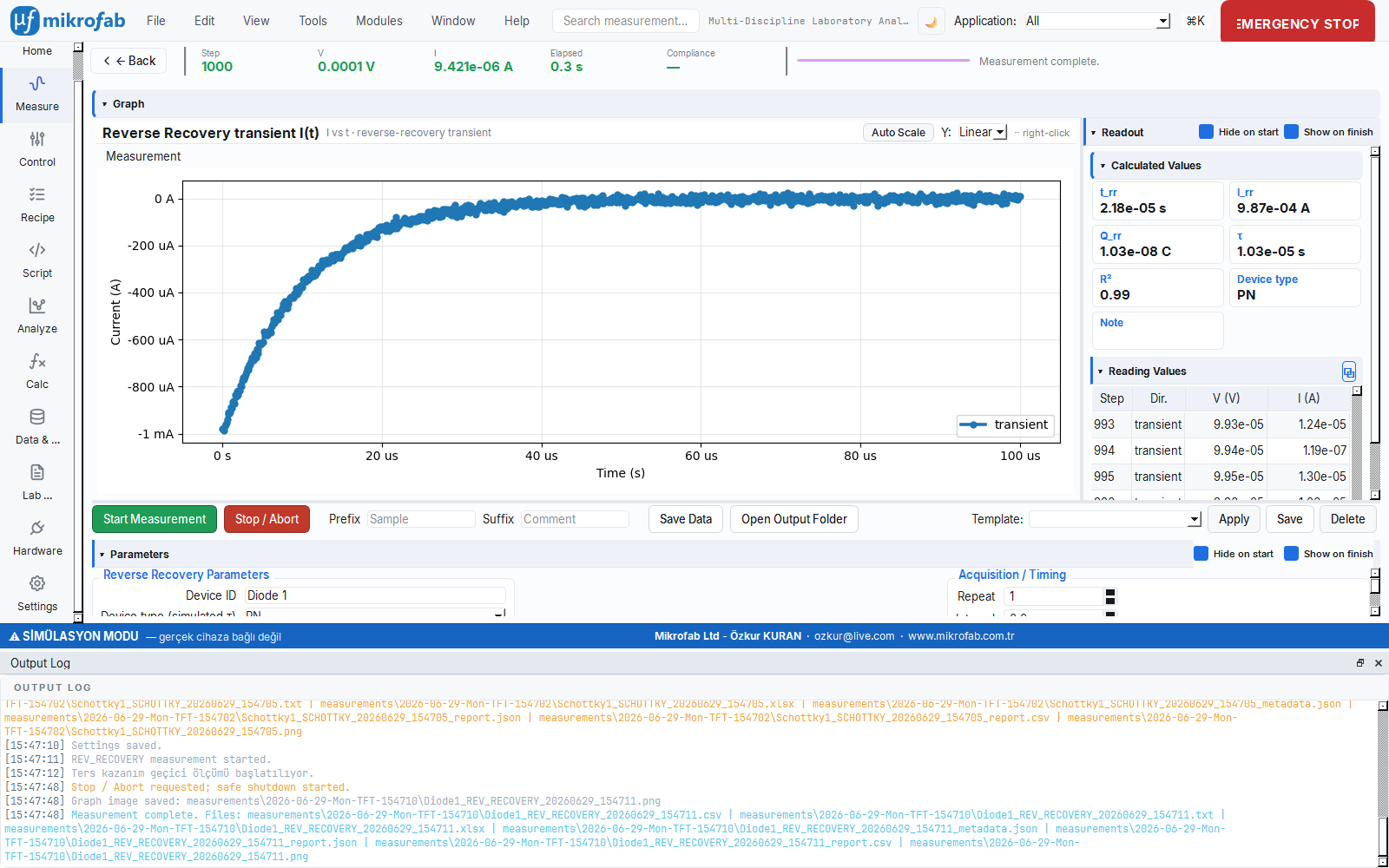Collapse the Reading Values section

(x=1101, y=372)
